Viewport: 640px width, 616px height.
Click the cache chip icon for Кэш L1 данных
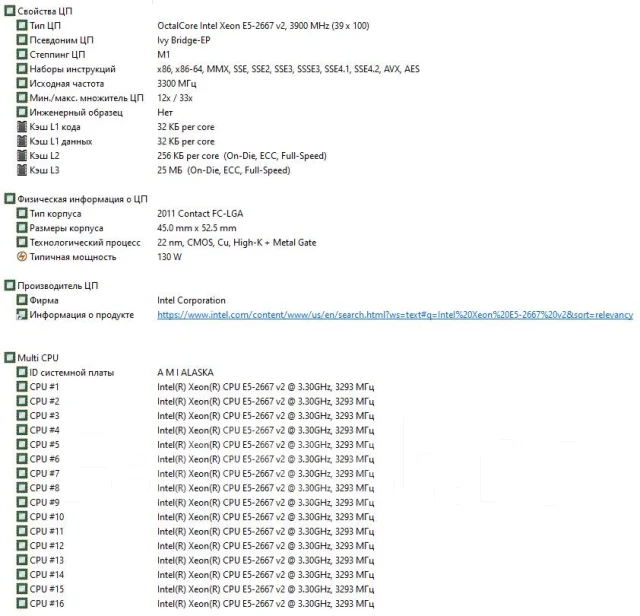pos(22,141)
